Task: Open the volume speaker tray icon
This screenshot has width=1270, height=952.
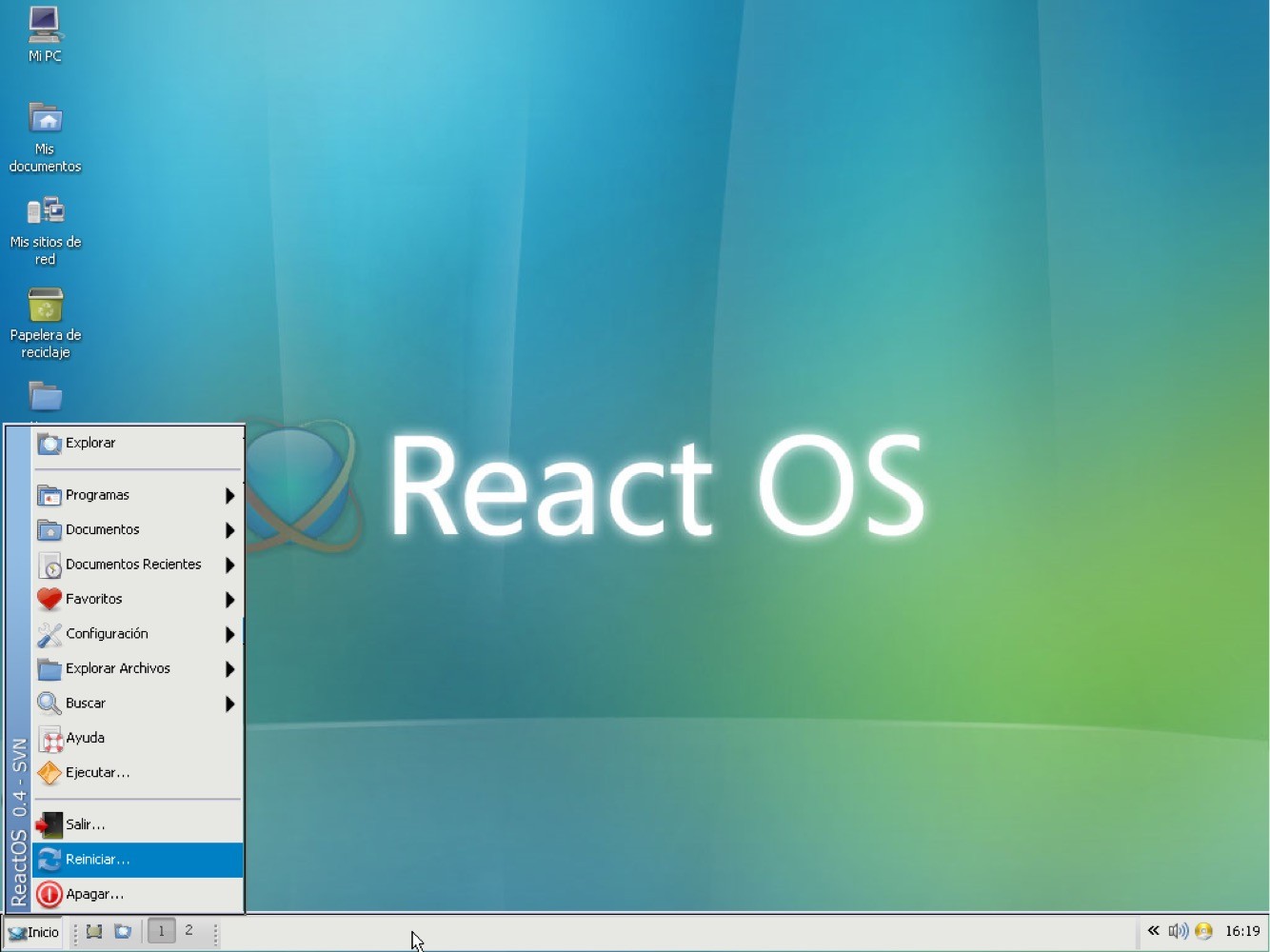Action: coord(1179,931)
